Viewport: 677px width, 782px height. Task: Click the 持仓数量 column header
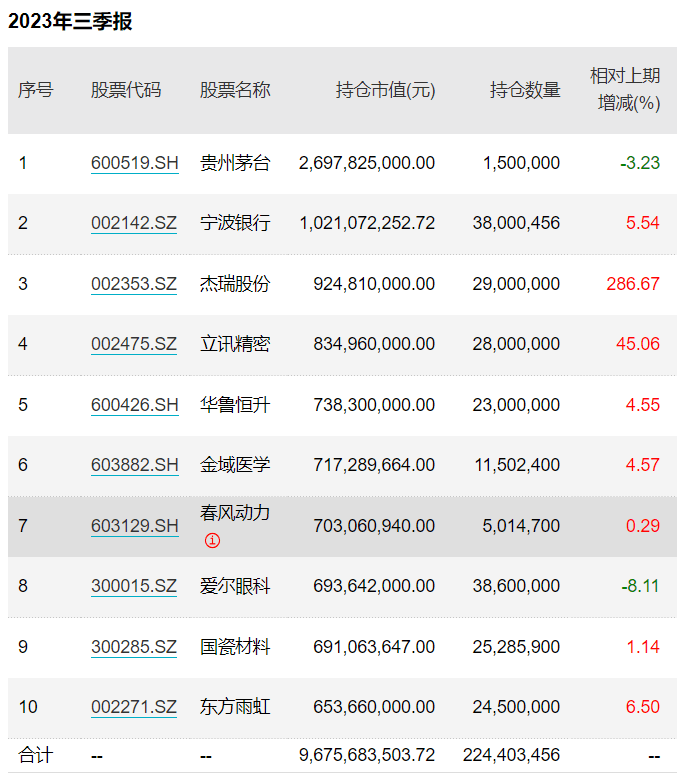coord(525,90)
